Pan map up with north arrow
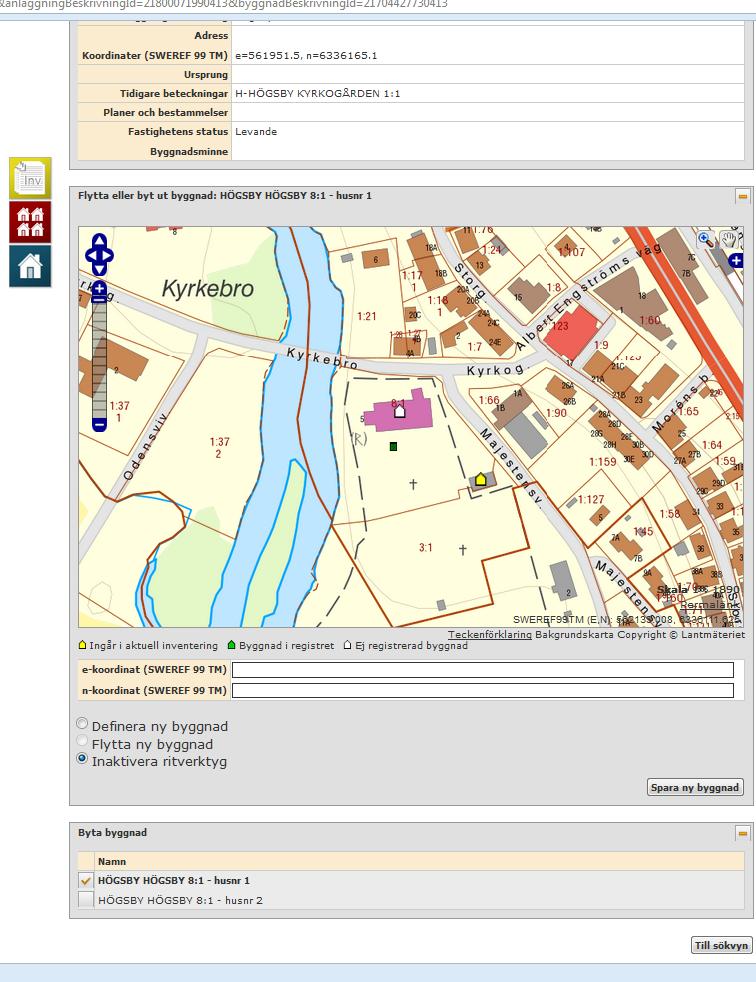 click(x=99, y=240)
